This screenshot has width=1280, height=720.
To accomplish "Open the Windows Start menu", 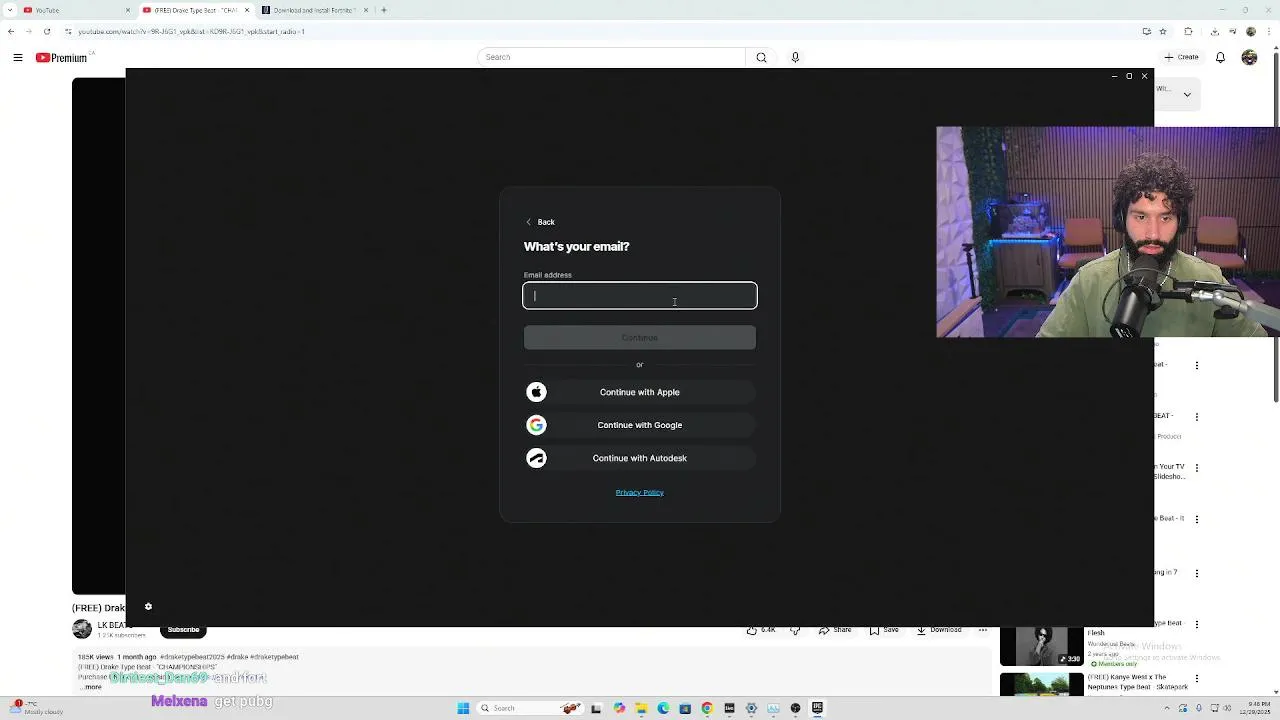I will (463, 708).
